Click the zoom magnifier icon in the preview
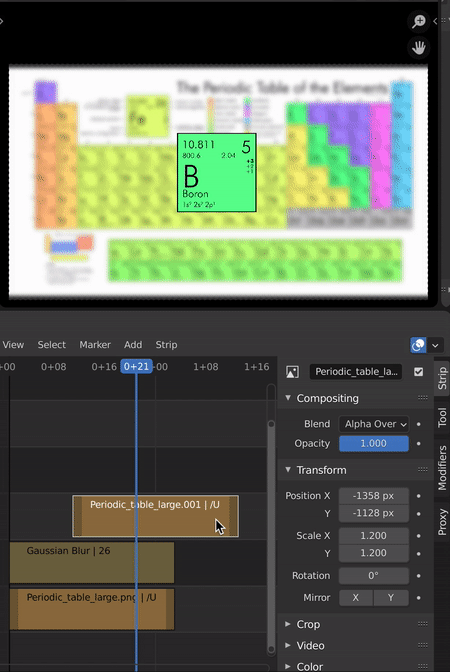This screenshot has width=450, height=672. click(419, 21)
